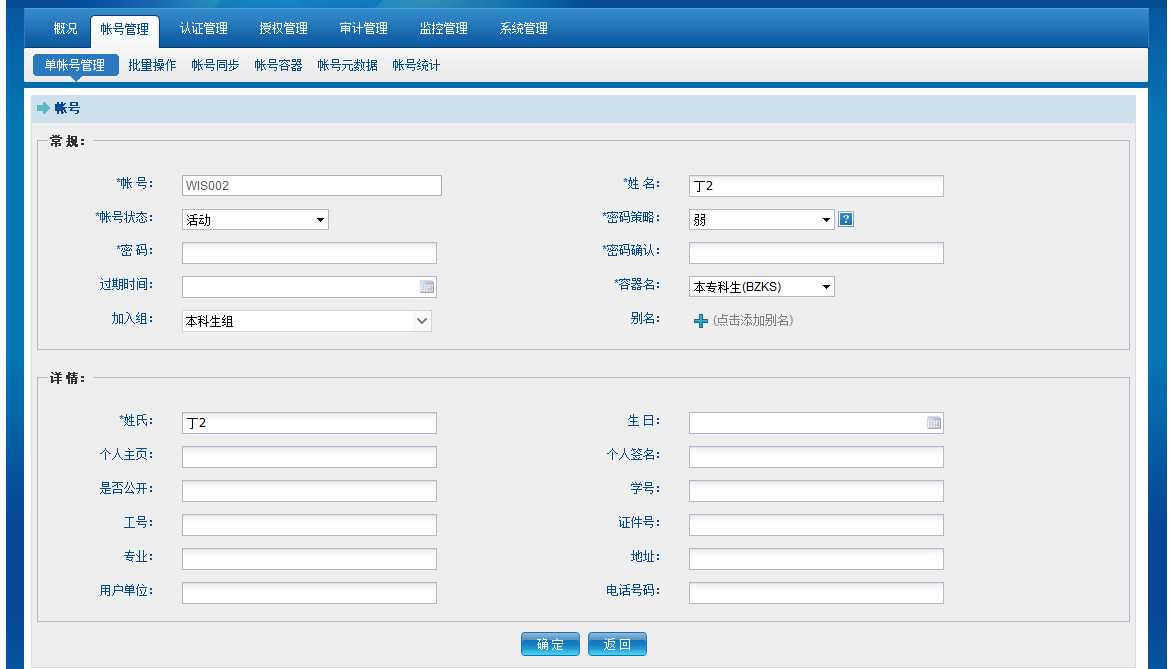Select the 学号 text field

coord(816,491)
